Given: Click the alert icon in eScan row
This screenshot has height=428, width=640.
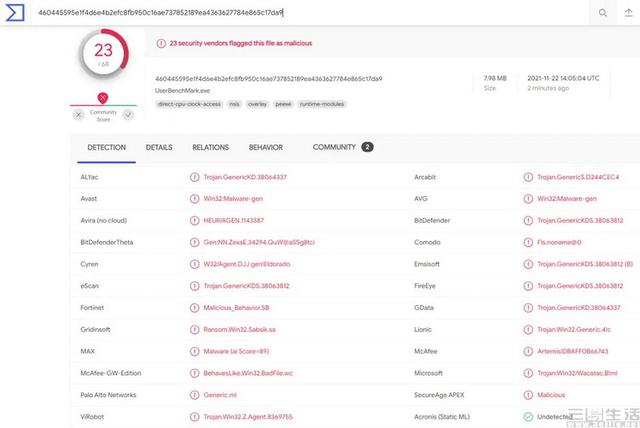Looking at the screenshot, I should pyautogui.click(x=195, y=286).
